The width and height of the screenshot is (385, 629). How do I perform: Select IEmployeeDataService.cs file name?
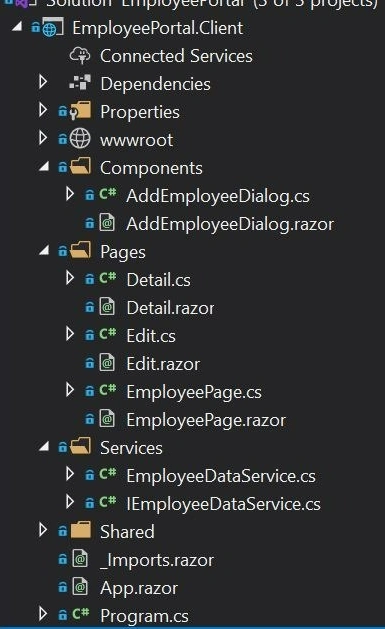click(x=224, y=504)
